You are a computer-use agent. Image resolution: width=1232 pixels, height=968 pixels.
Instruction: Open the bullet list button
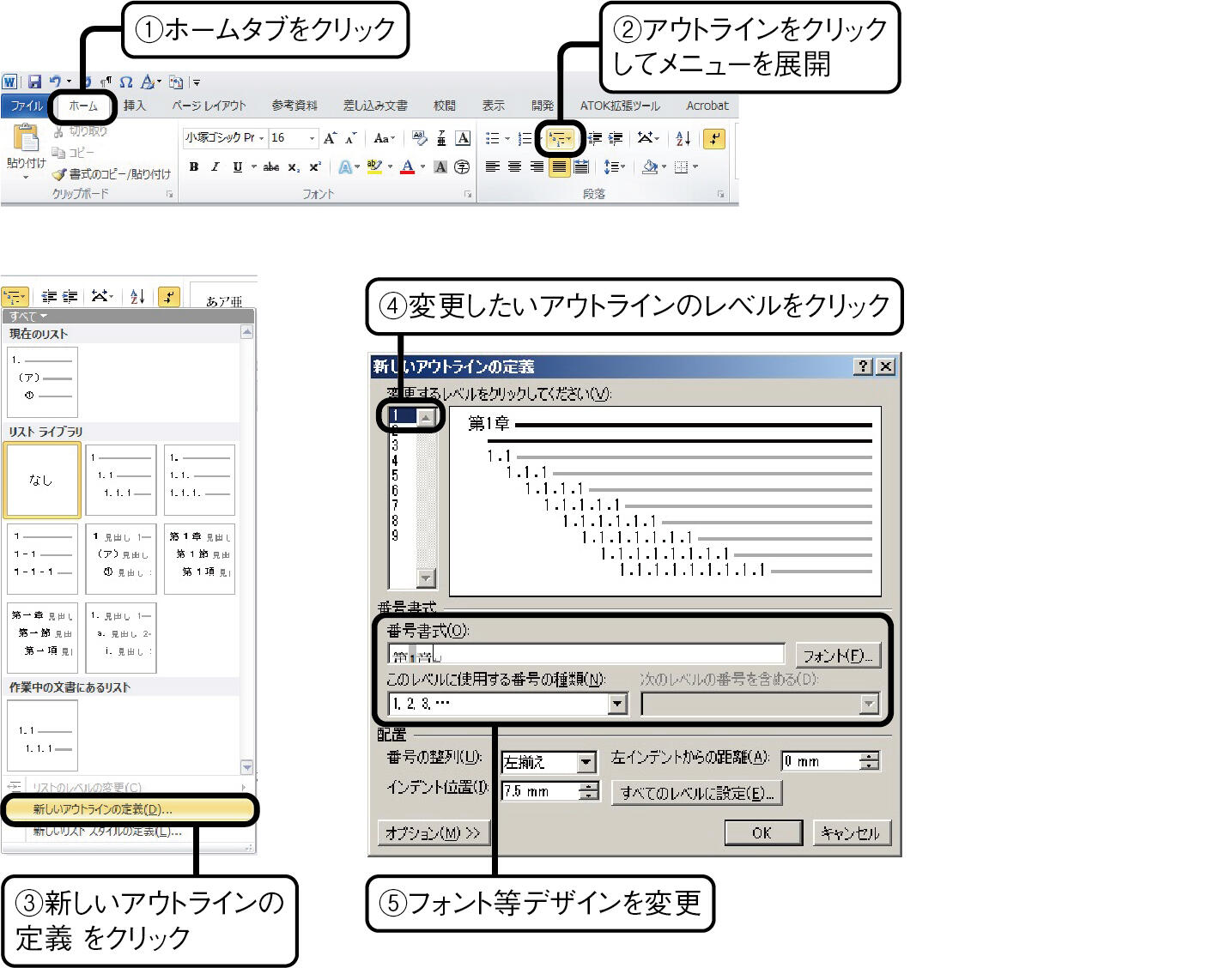493,139
